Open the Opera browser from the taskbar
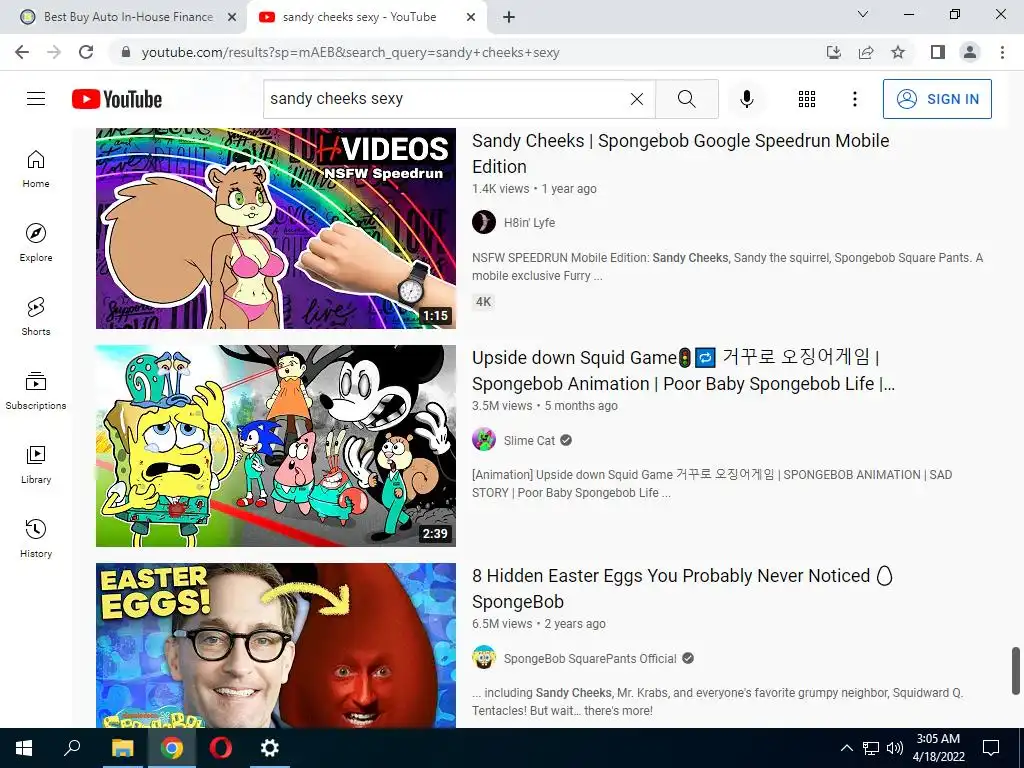This screenshot has height=768, width=1024. pyautogui.click(x=221, y=748)
